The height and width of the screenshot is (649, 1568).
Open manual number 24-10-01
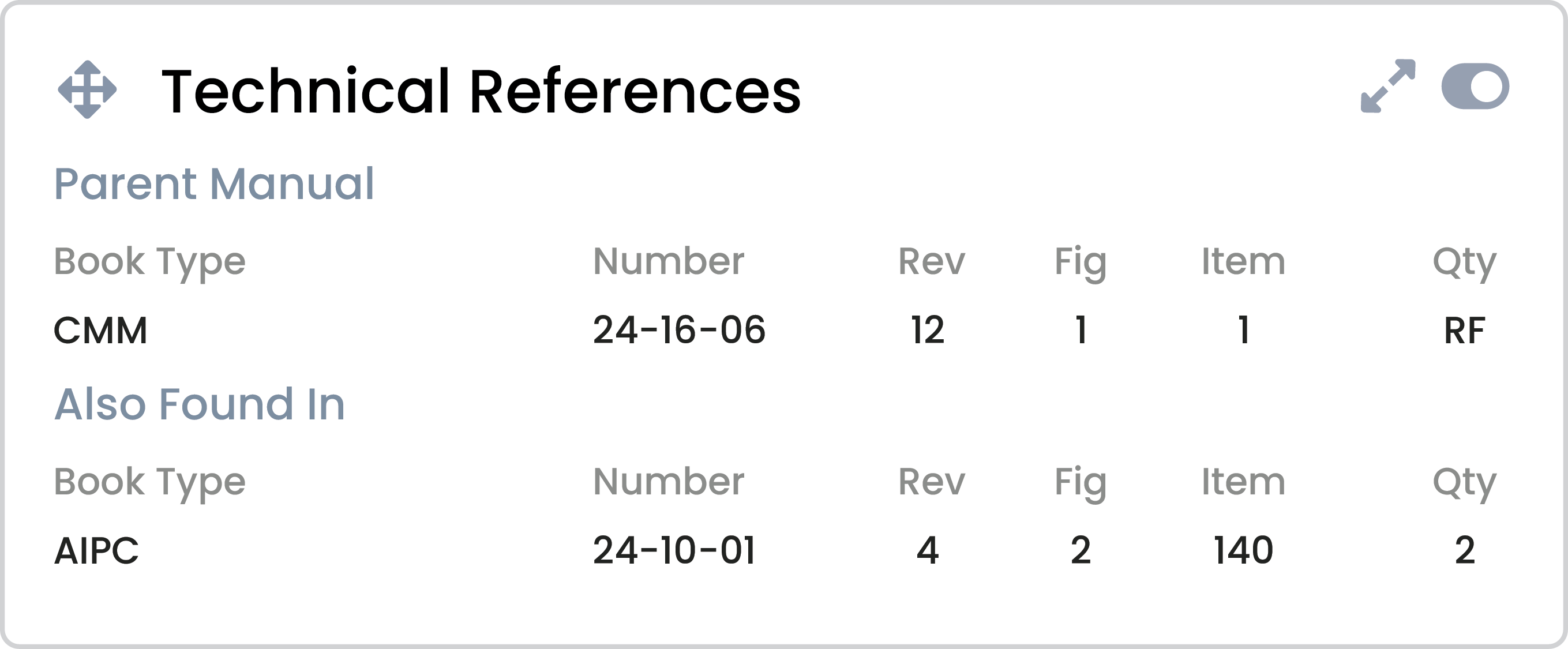click(674, 550)
